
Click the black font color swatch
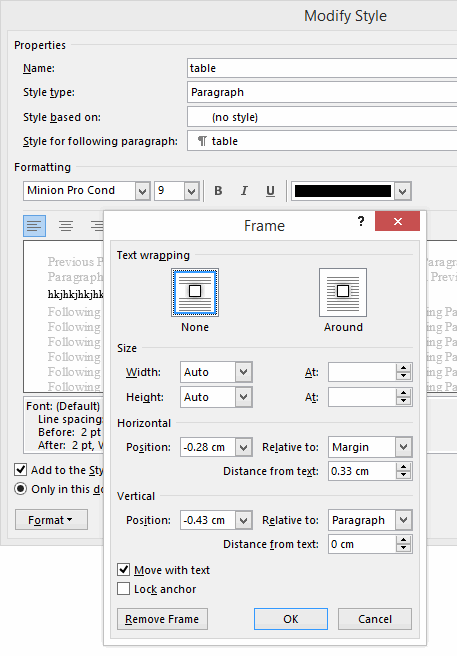343,191
